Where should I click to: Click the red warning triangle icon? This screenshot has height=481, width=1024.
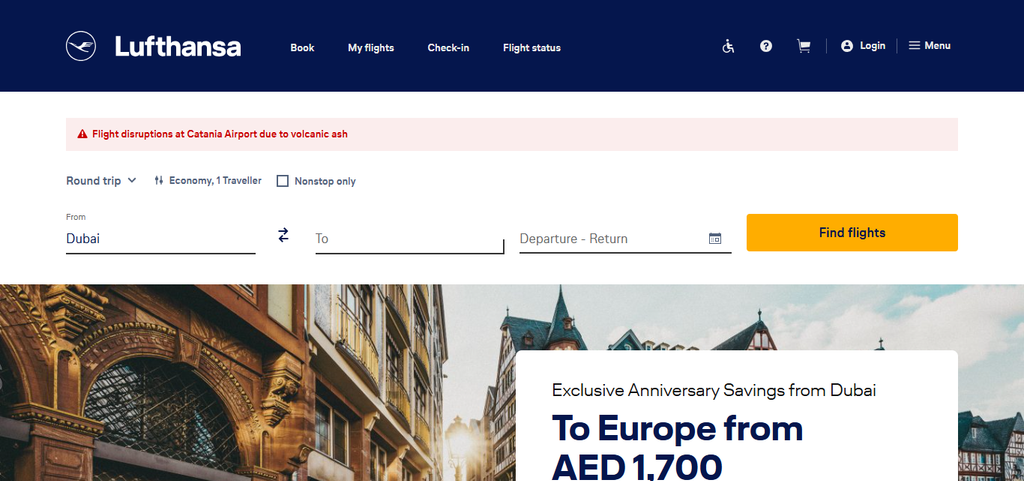click(x=82, y=134)
